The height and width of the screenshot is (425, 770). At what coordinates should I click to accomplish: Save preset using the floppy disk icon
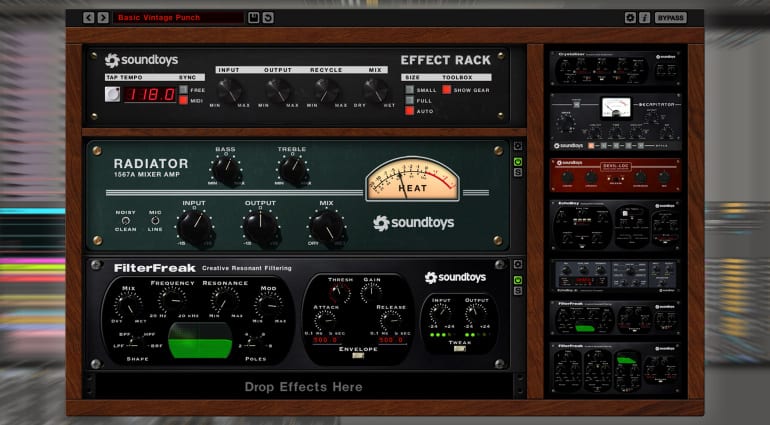coord(254,17)
